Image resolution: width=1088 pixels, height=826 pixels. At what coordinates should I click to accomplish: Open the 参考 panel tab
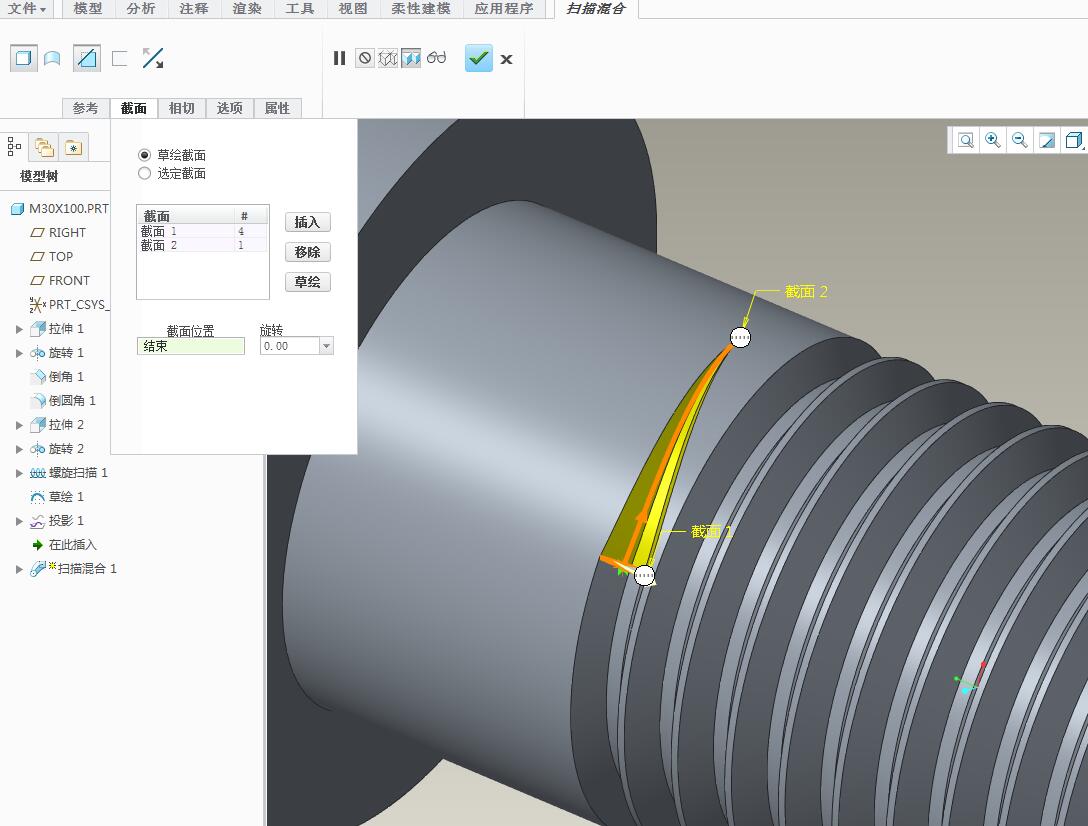(85, 108)
